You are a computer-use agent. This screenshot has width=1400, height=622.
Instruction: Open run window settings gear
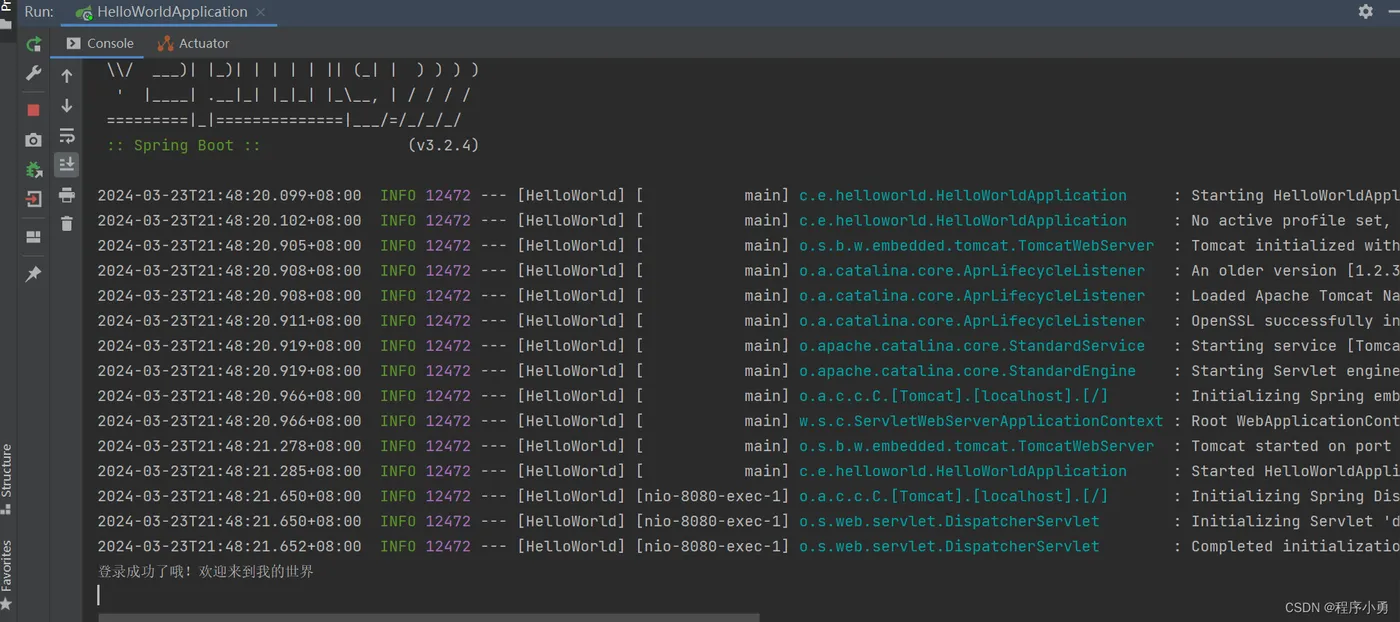click(1365, 11)
